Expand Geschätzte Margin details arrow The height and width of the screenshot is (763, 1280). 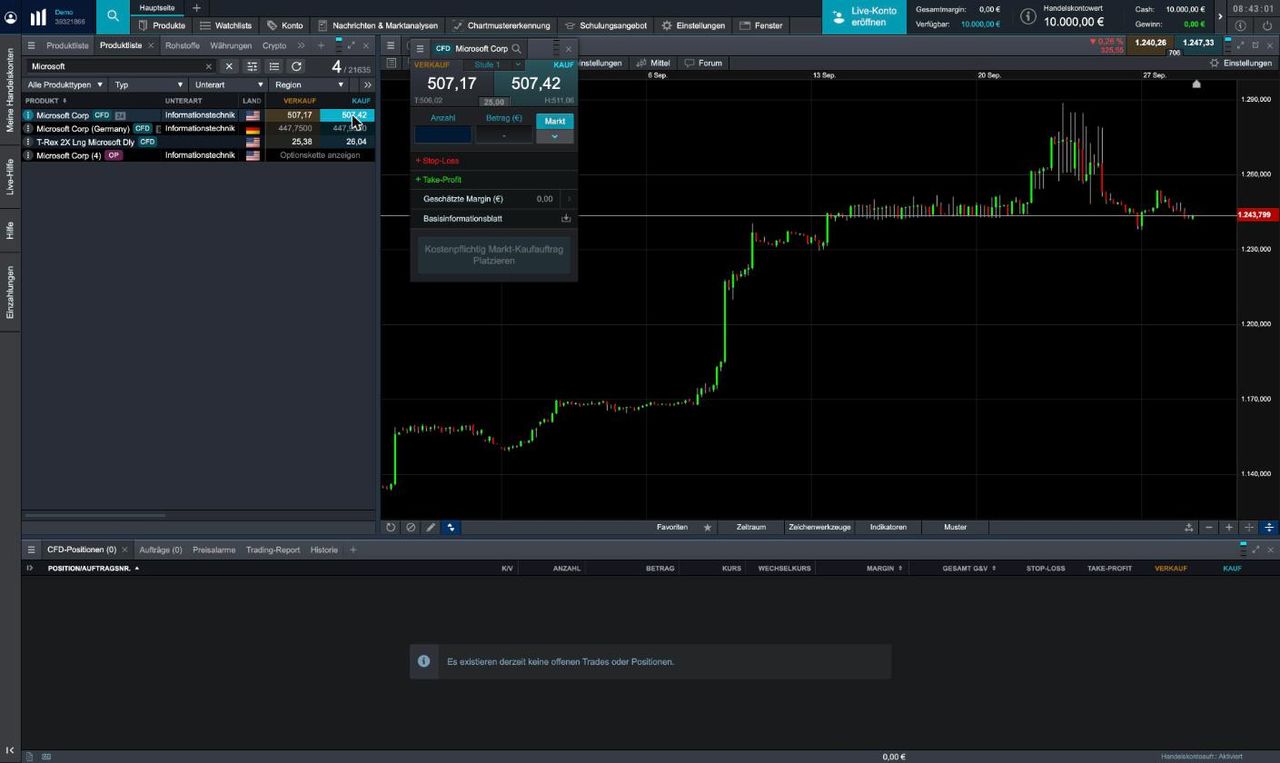click(570, 199)
